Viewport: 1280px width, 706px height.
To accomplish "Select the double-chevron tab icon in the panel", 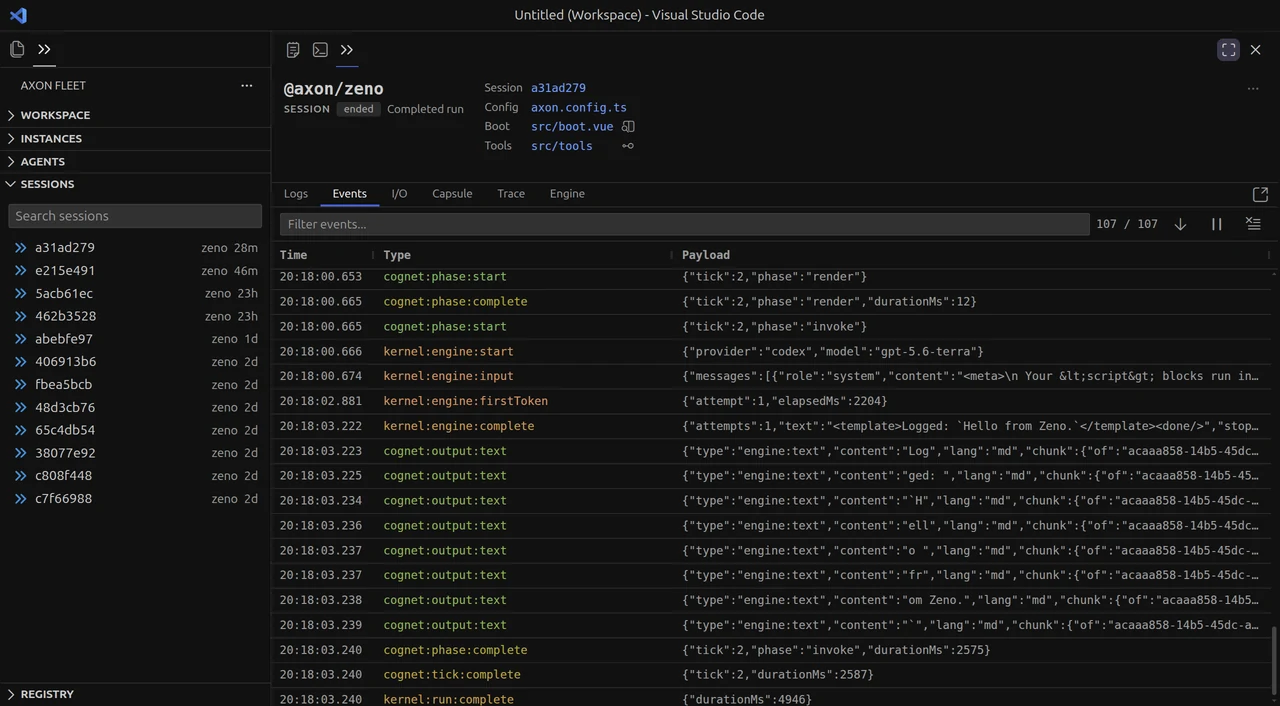I will [x=347, y=50].
